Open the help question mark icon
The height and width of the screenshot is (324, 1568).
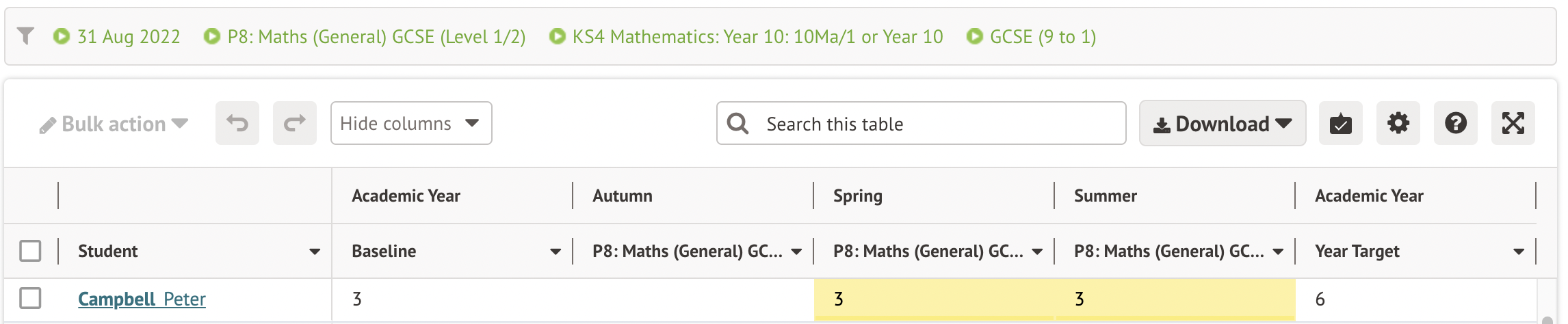(1455, 124)
